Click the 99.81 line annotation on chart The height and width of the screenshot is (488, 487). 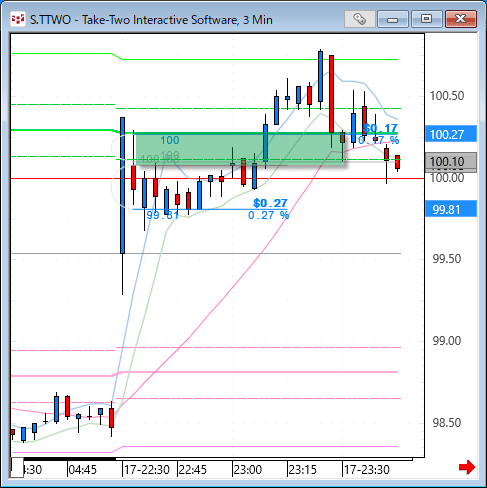[163, 215]
